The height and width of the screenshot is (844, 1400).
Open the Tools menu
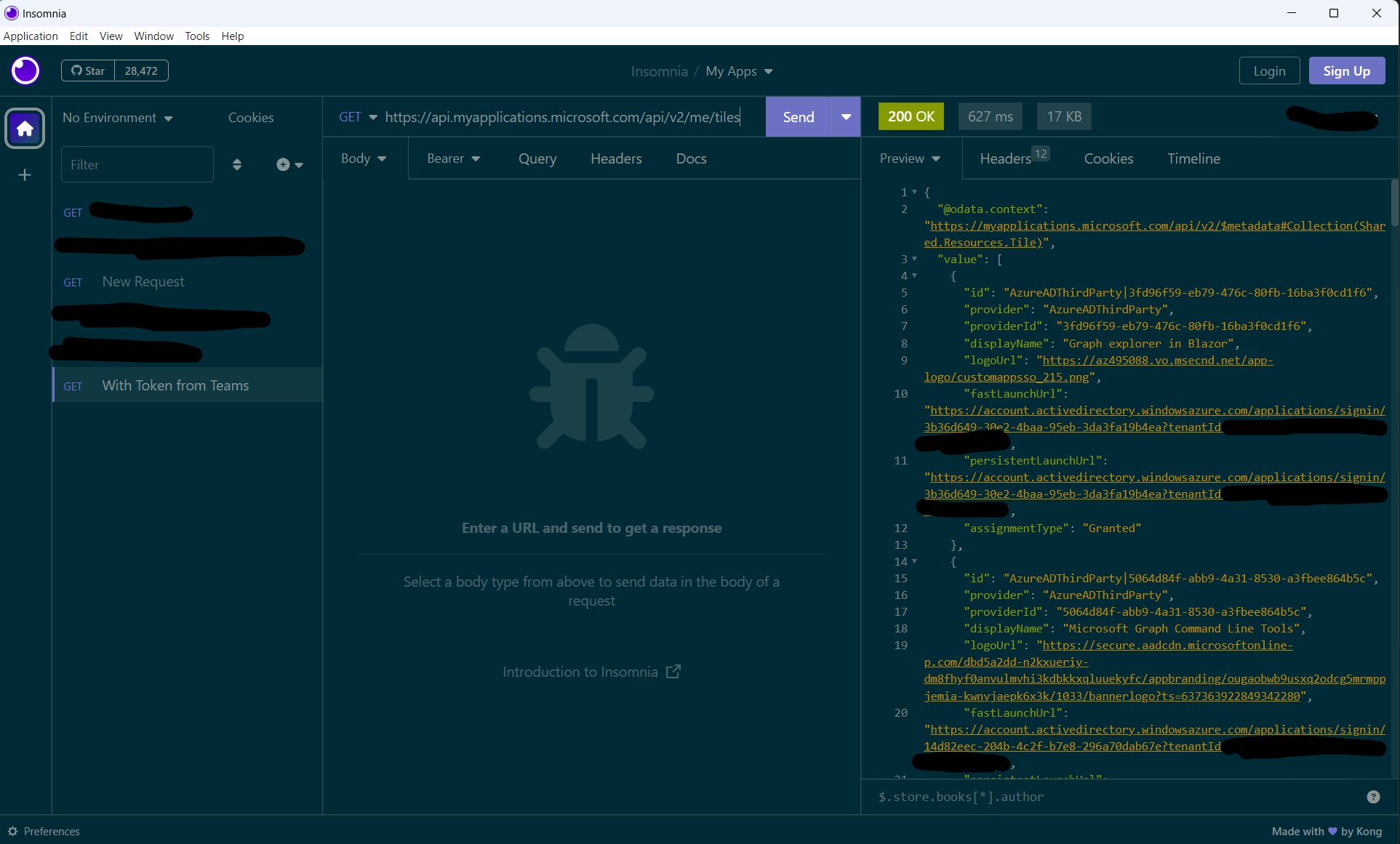point(196,36)
